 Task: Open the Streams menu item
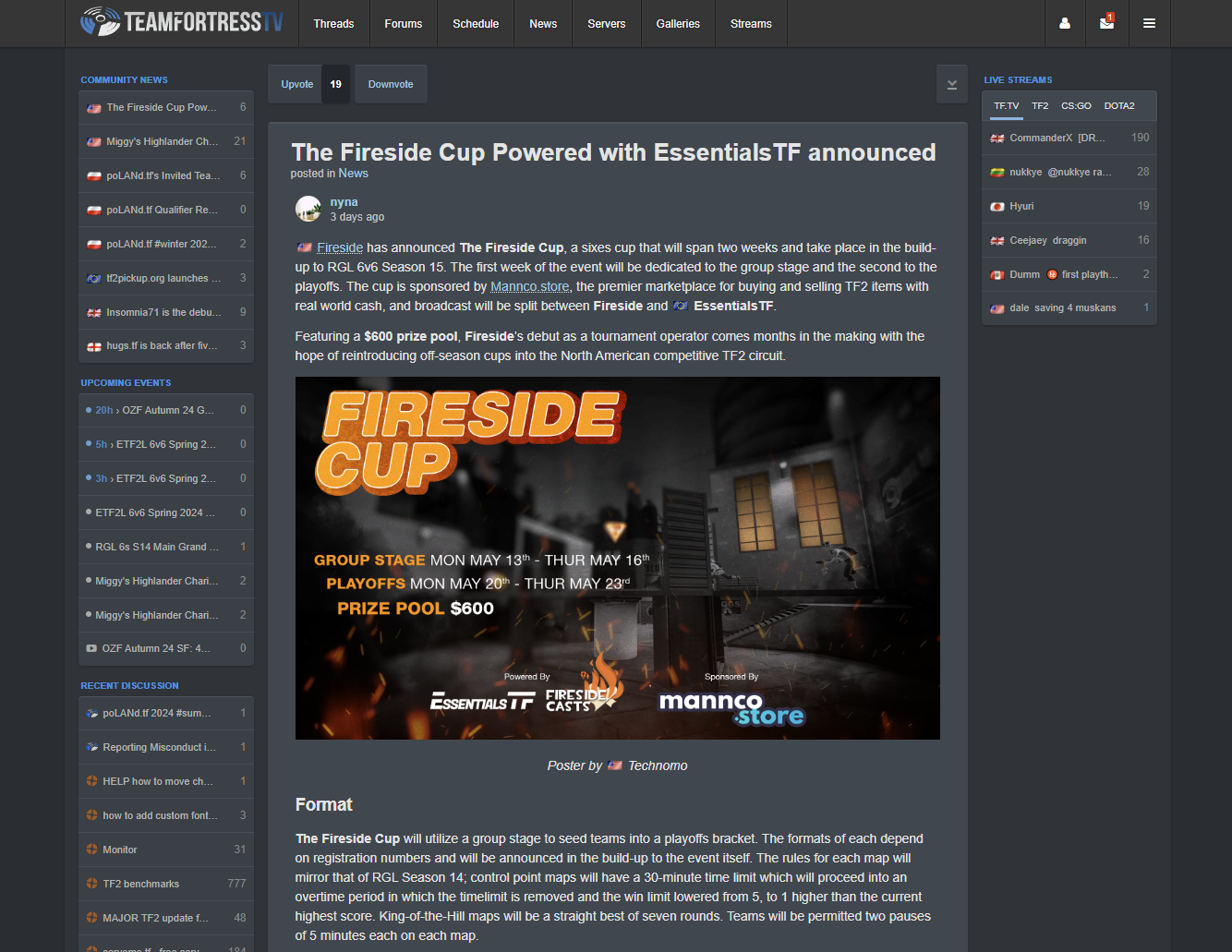pos(751,23)
